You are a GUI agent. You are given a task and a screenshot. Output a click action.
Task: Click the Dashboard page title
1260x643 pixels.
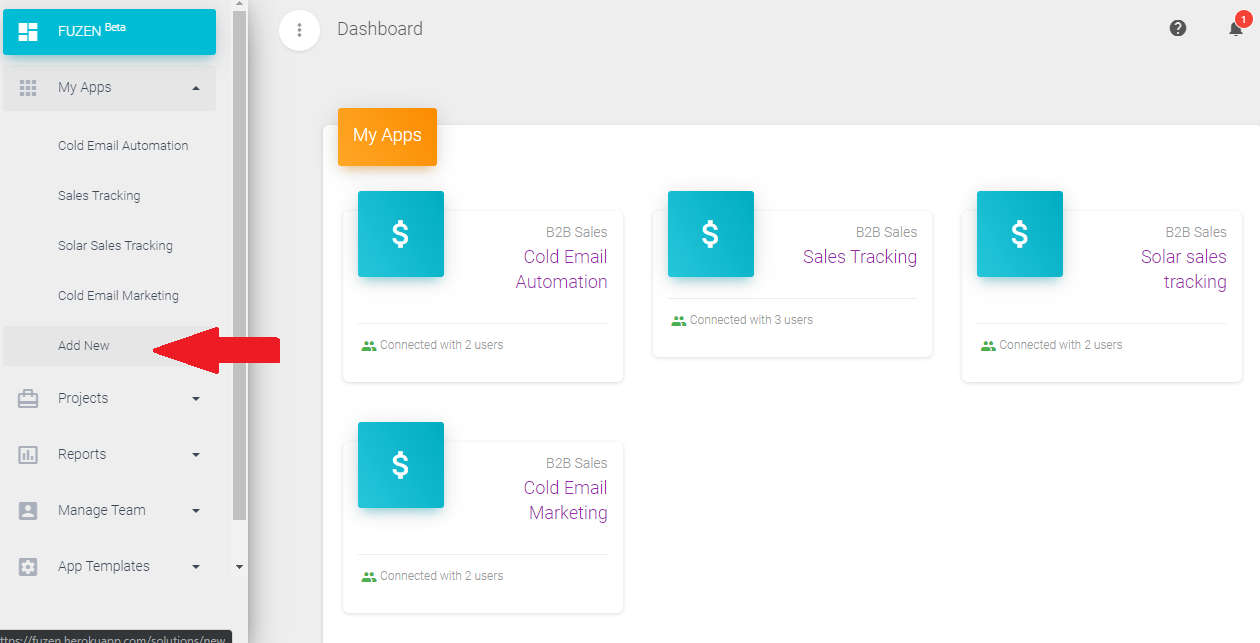(380, 29)
